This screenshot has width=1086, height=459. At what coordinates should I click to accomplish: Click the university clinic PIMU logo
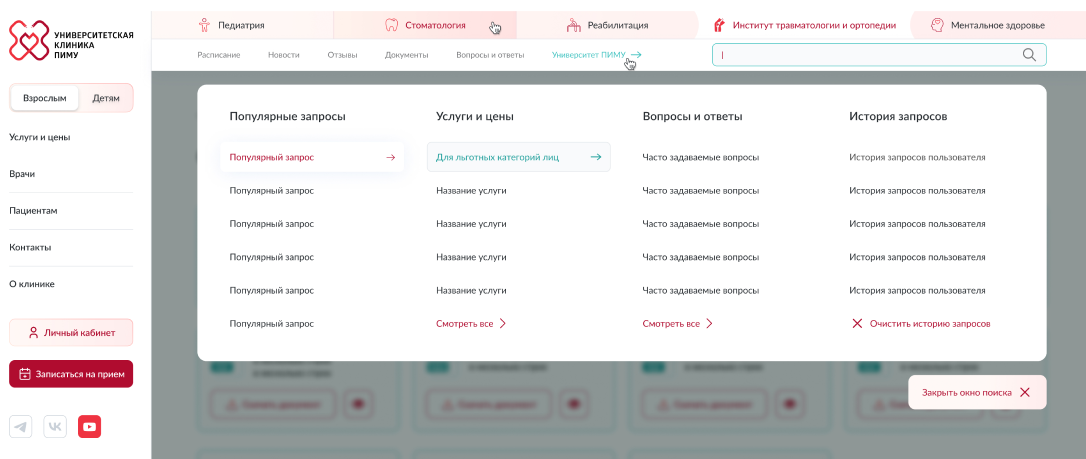(71, 41)
